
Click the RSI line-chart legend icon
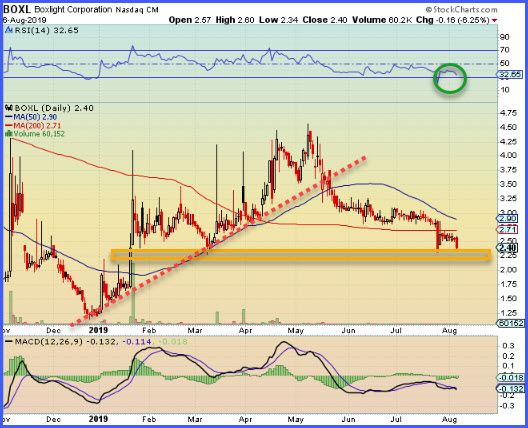pos(9,31)
